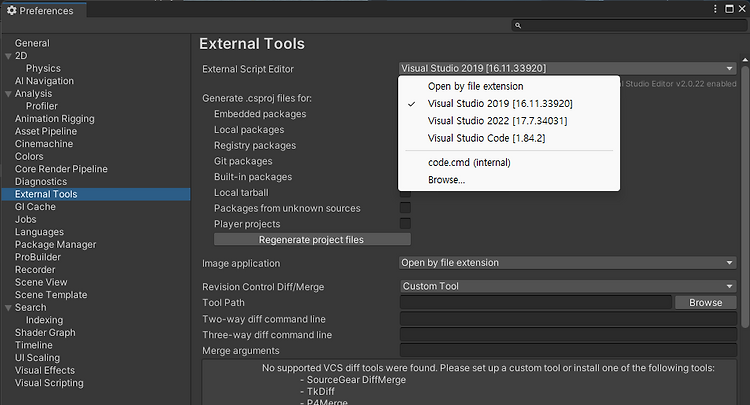Click the Tool Path input field
750x405 pixels.
536,302
